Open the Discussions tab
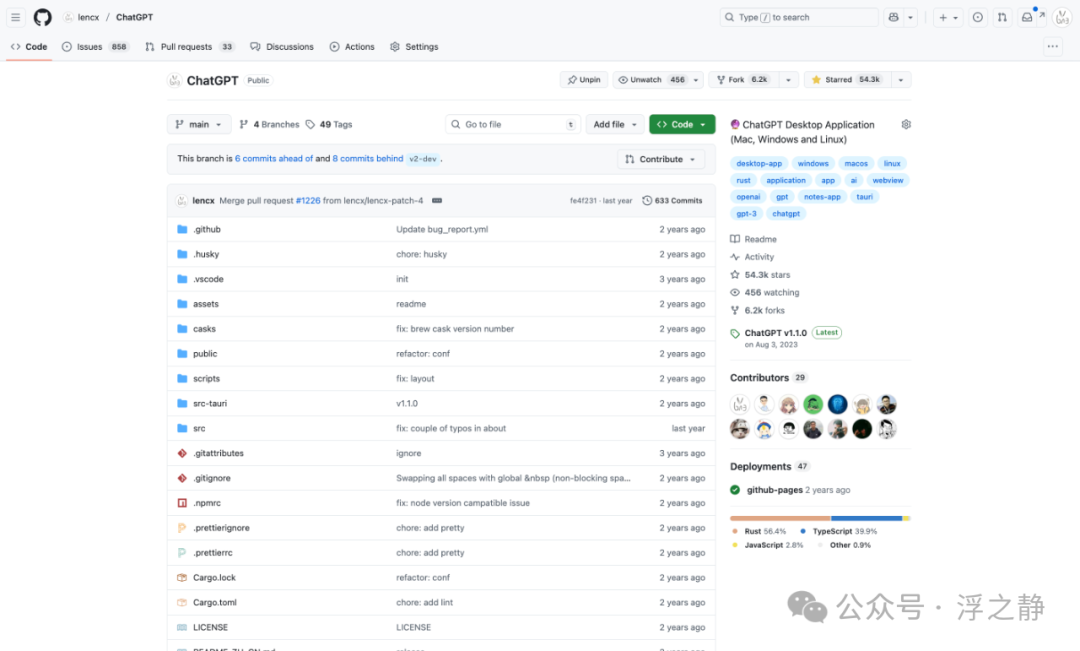 pos(282,47)
